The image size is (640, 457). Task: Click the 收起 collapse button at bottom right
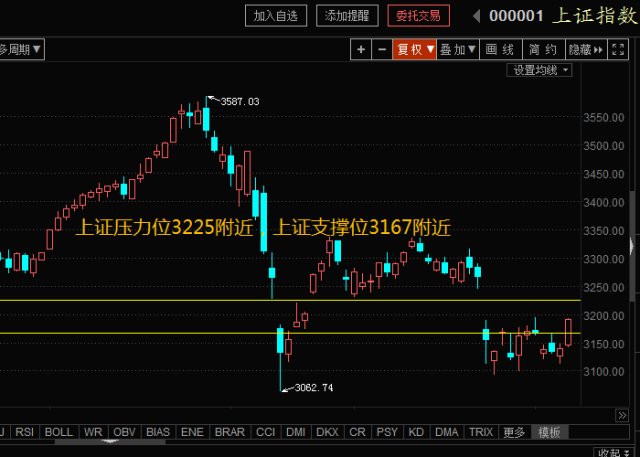609,451
